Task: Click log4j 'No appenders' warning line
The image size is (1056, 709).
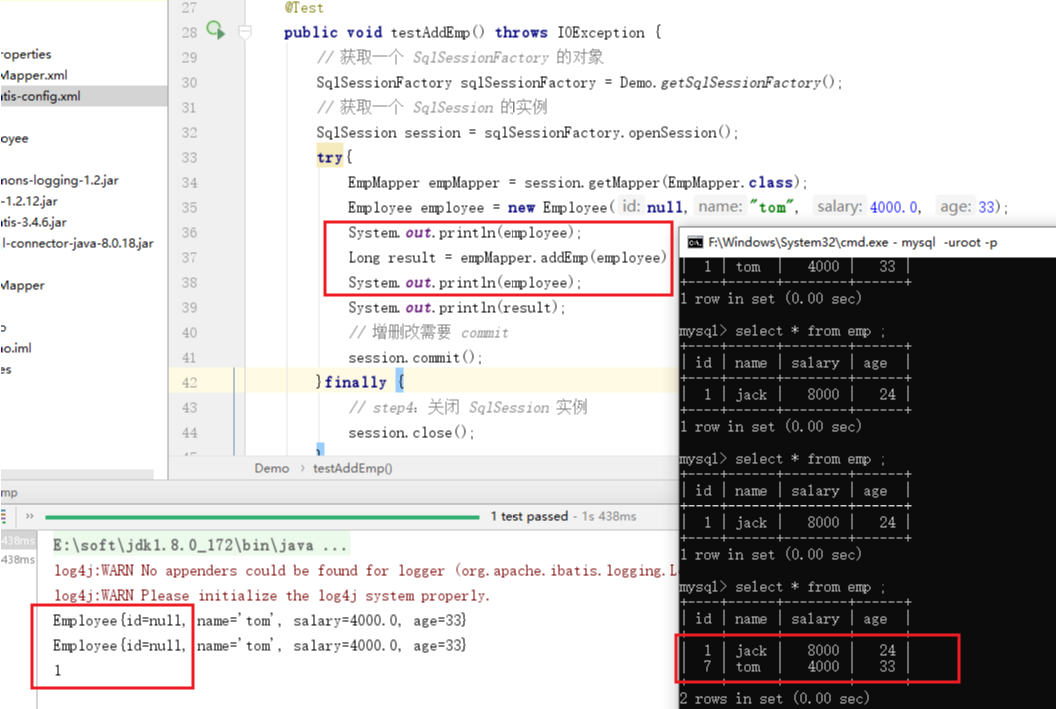Action: pyautogui.click(x=364, y=571)
